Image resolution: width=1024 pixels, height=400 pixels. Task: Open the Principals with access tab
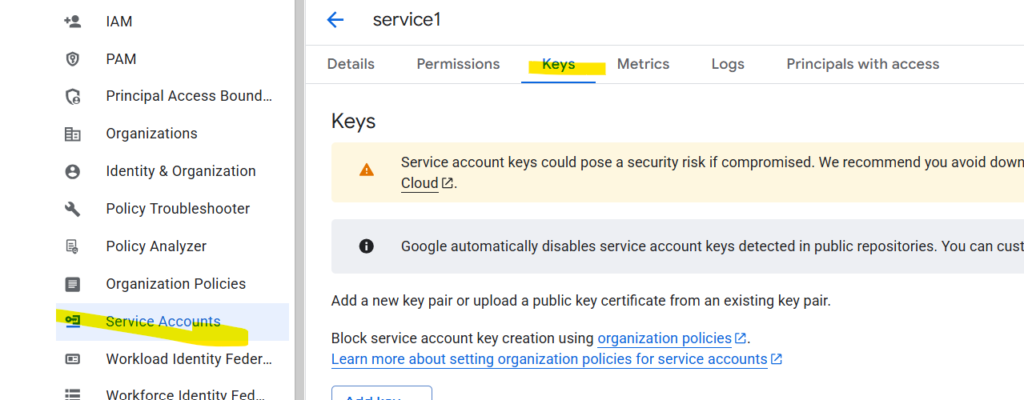(x=863, y=64)
